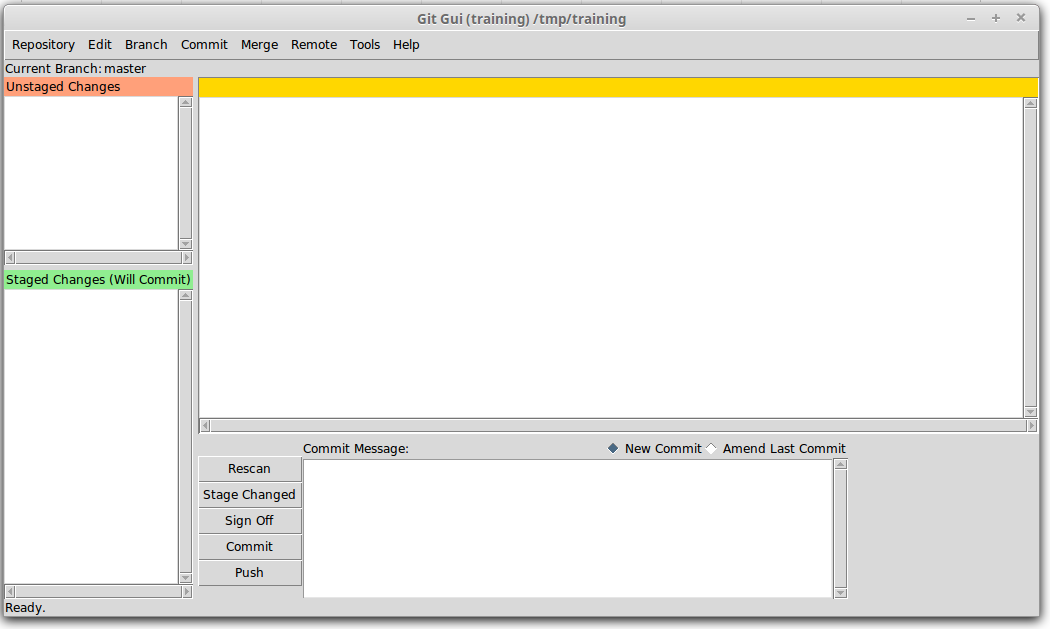Select the Amend Last Commit radio option

click(776, 449)
